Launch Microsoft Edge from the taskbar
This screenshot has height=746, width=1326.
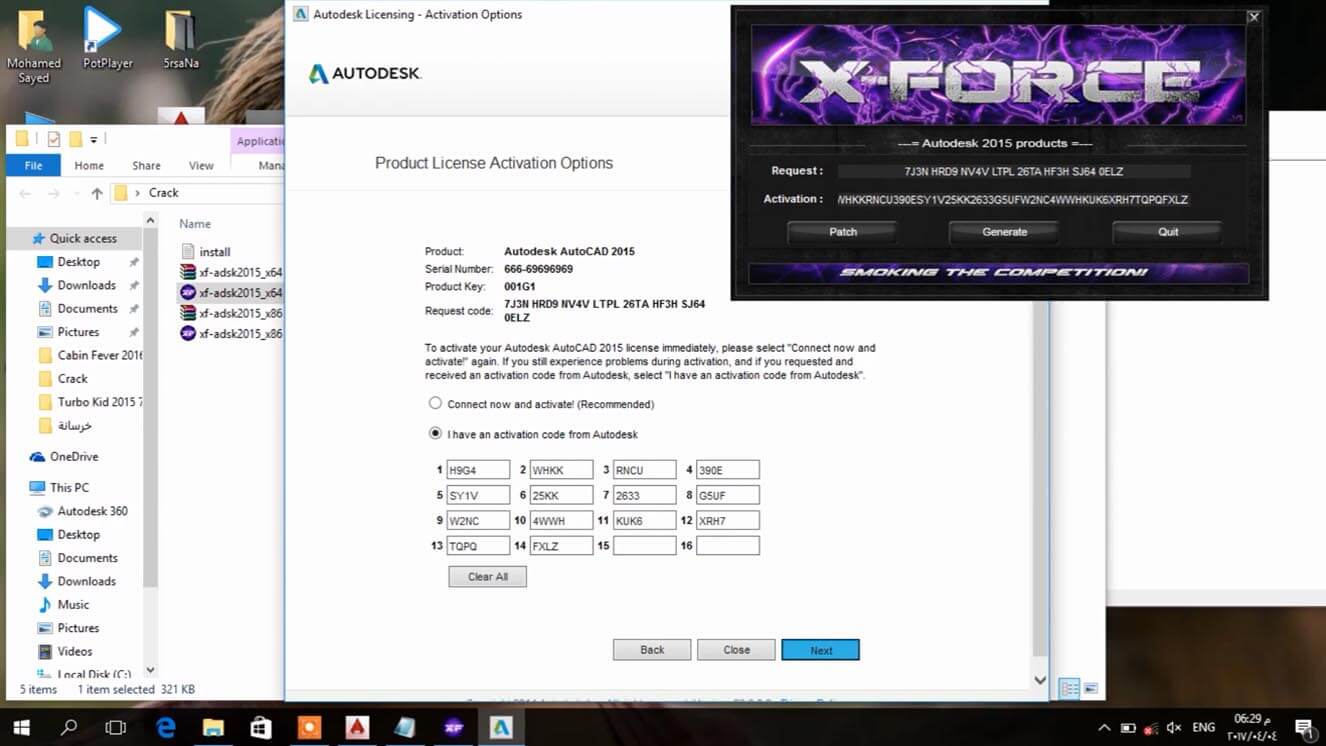tap(165, 728)
